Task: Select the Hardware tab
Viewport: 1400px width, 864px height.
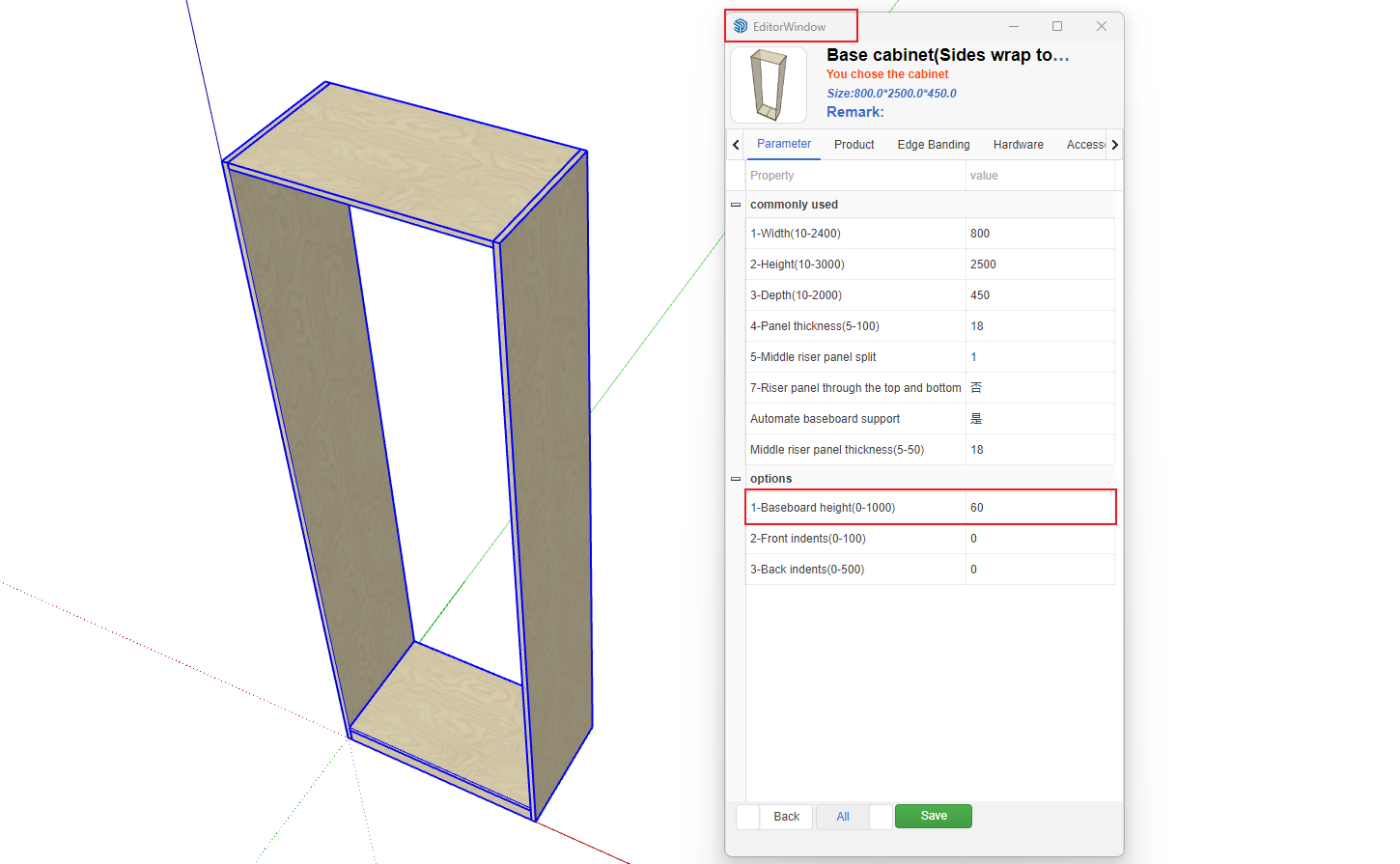Action: (x=1018, y=145)
